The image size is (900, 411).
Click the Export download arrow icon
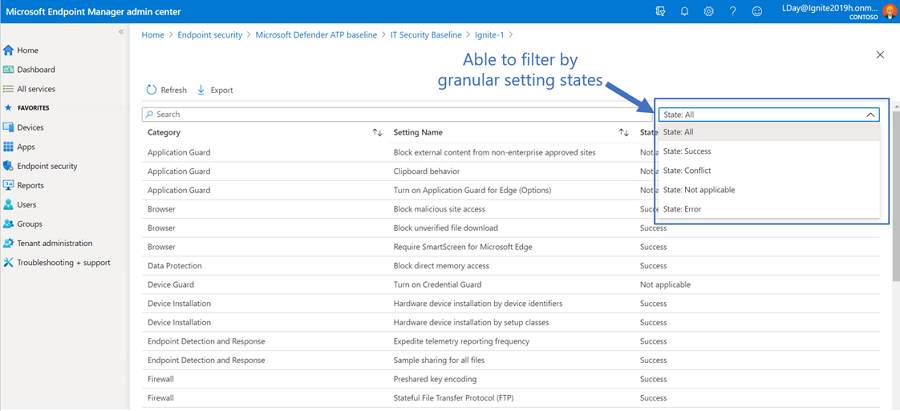pyautogui.click(x=201, y=90)
